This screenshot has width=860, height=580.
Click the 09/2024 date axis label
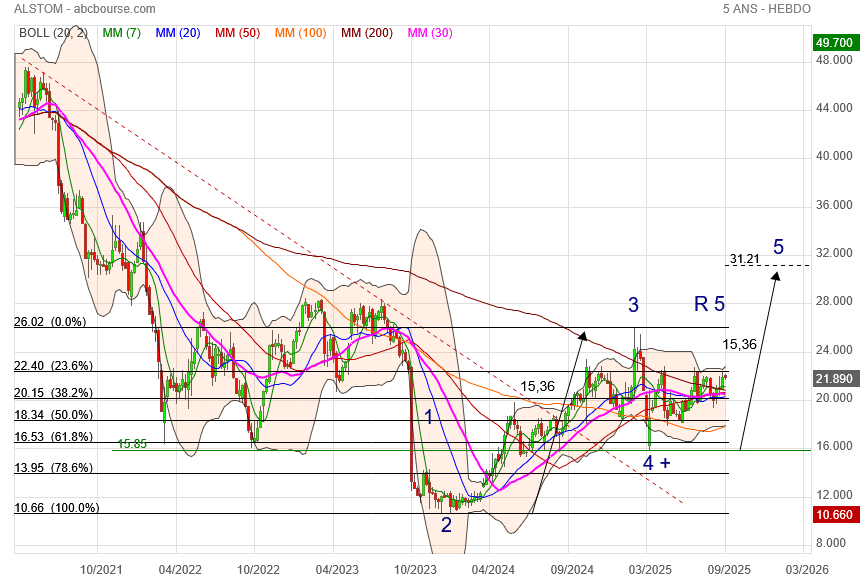coord(572,570)
